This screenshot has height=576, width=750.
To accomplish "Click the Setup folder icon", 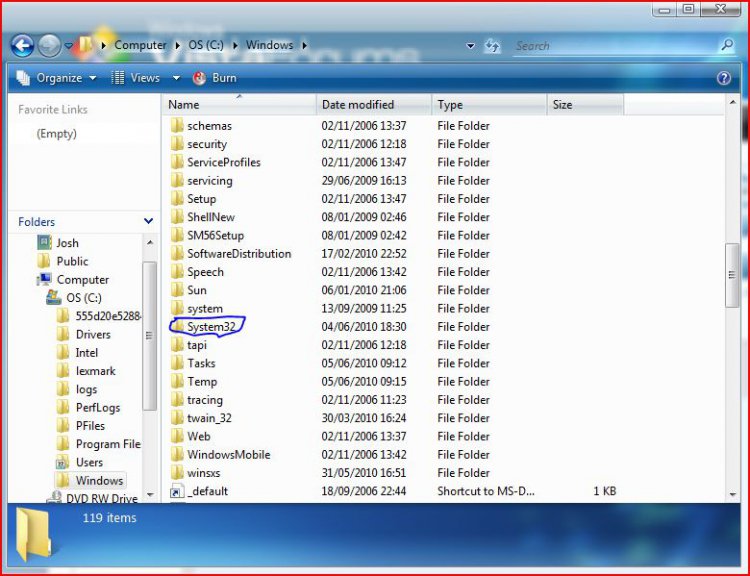I will [x=177, y=198].
